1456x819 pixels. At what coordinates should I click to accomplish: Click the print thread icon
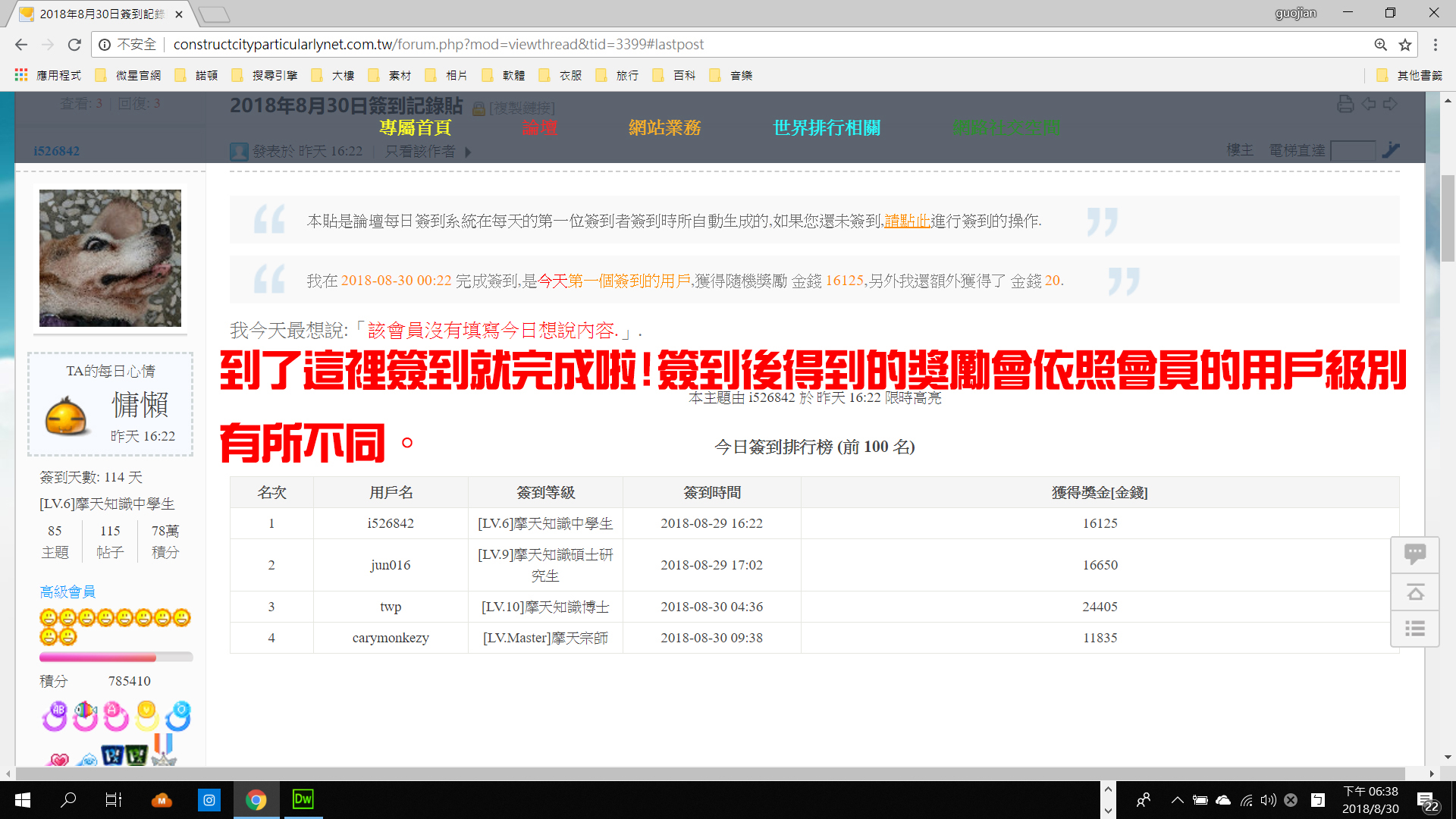pyautogui.click(x=1345, y=104)
